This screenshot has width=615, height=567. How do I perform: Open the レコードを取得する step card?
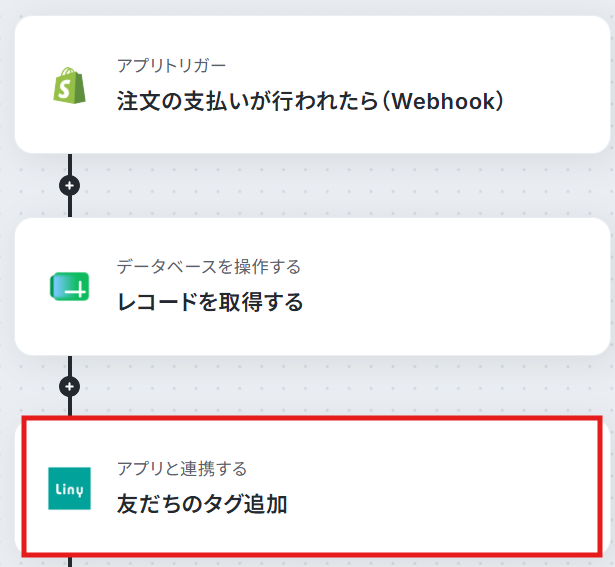(313, 287)
